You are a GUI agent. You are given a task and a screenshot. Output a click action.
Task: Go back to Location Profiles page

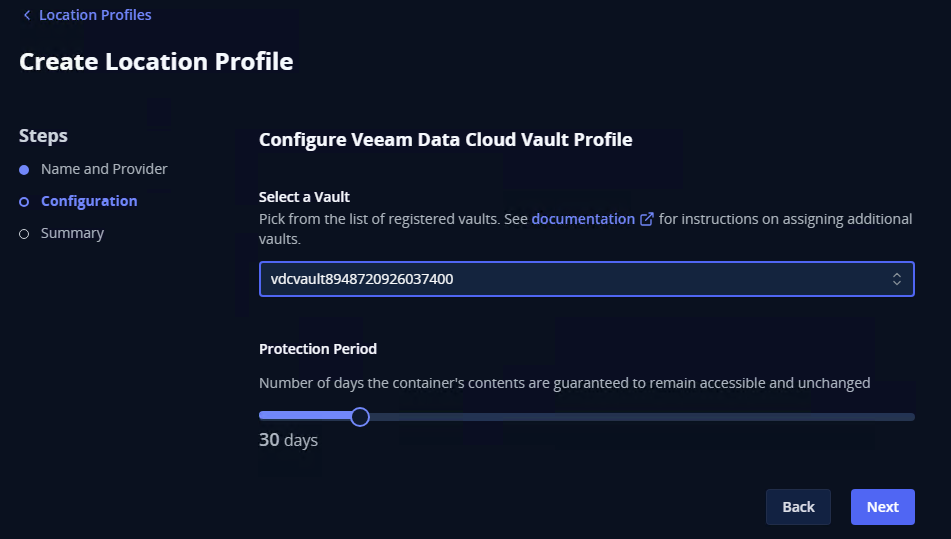[x=95, y=15]
